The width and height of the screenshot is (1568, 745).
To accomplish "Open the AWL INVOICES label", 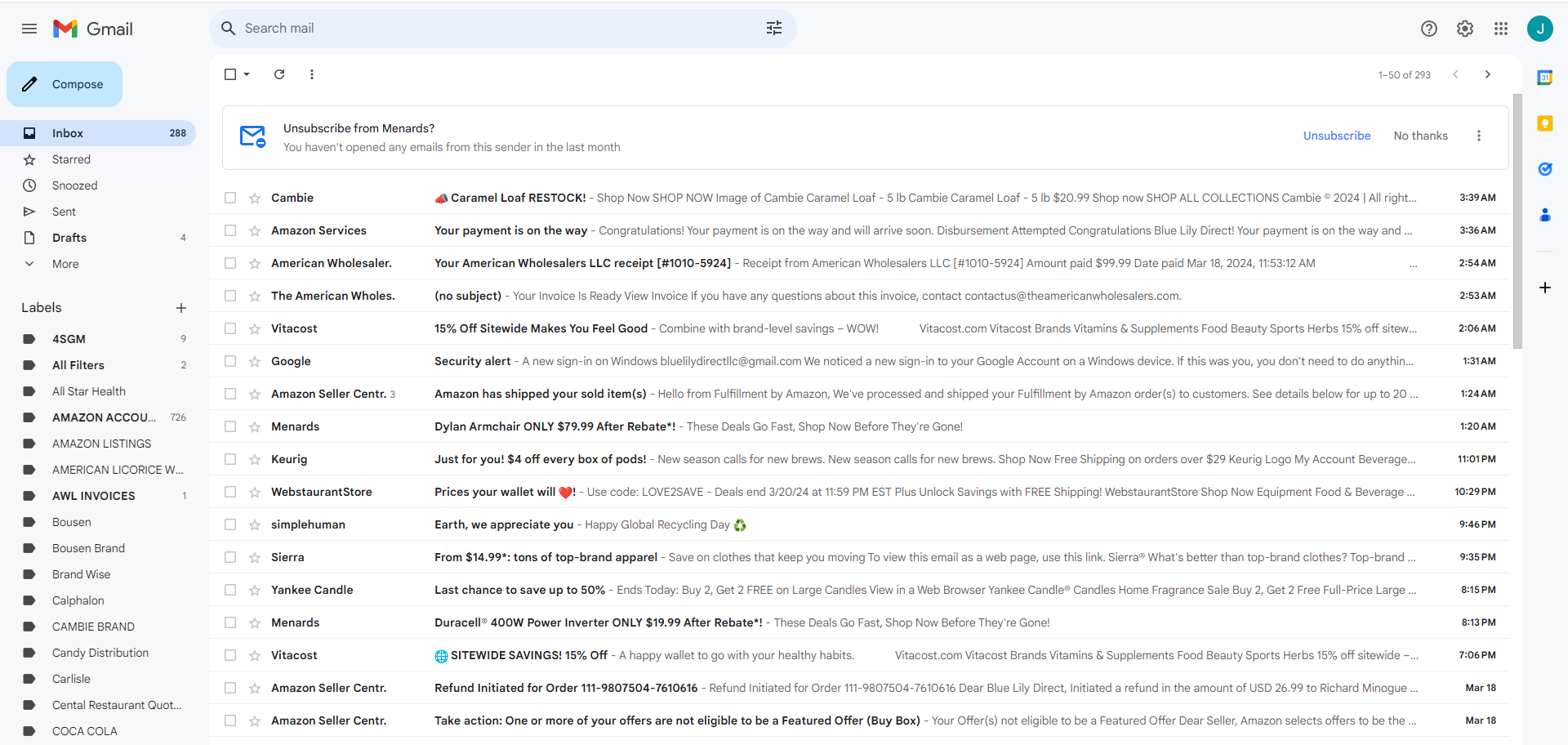I will pos(98,496).
